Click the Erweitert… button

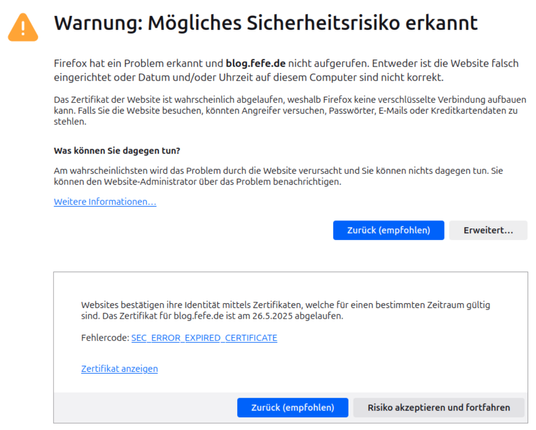click(488, 230)
